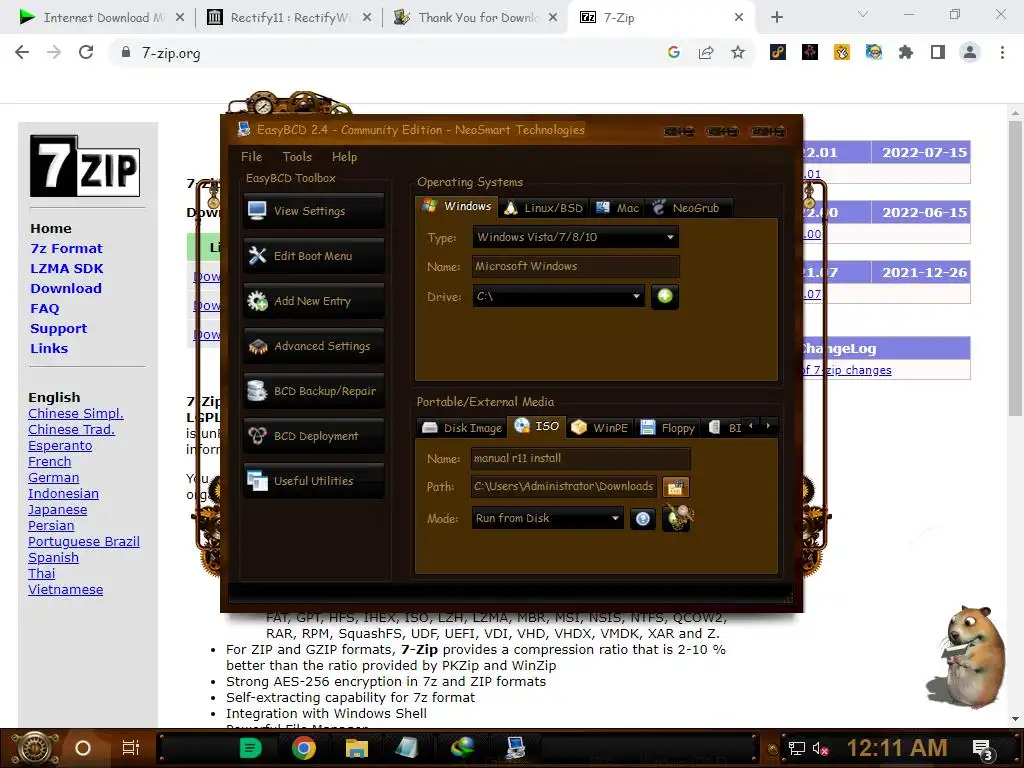Screen dimensions: 1024x768
Task: Open Chrome tab search chevron
Action: pyautogui.click(x=863, y=14)
